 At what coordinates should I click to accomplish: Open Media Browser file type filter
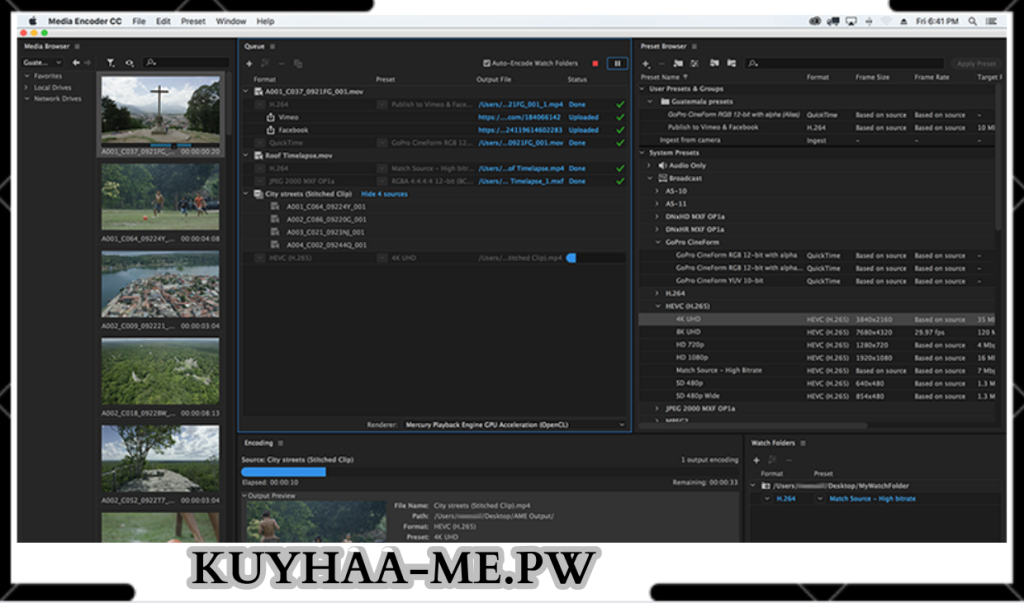(111, 63)
